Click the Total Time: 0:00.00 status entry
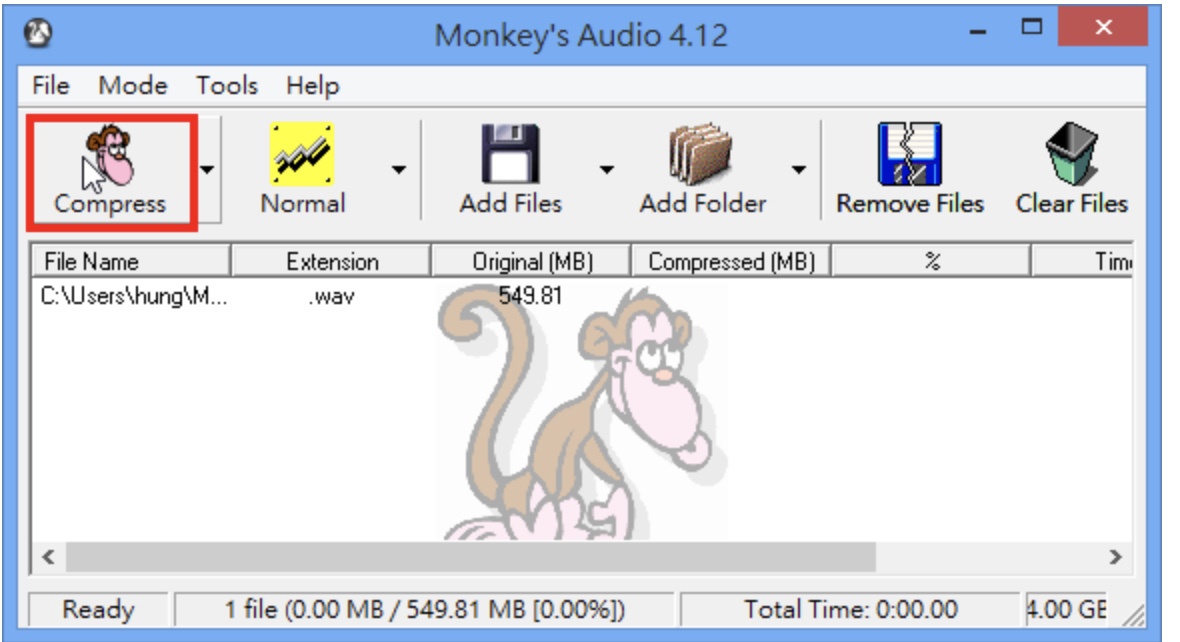The image size is (1180, 642). coord(850,610)
